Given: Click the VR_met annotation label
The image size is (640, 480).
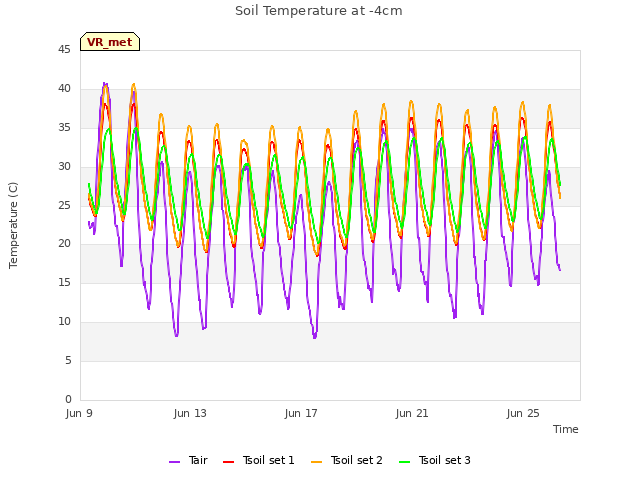Looking at the screenshot, I should pos(110,42).
